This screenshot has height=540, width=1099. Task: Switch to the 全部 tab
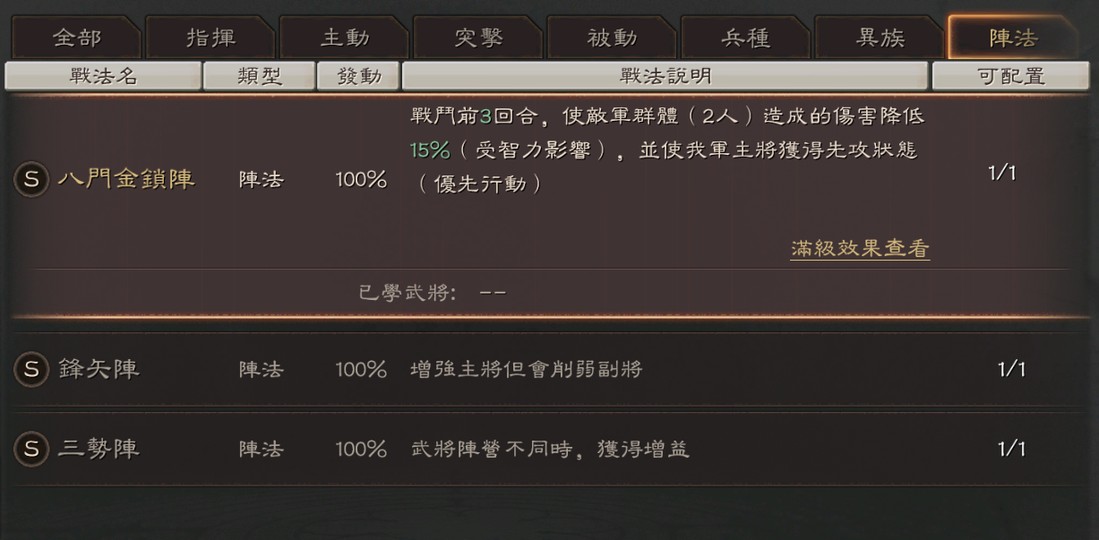pyautogui.click(x=76, y=38)
